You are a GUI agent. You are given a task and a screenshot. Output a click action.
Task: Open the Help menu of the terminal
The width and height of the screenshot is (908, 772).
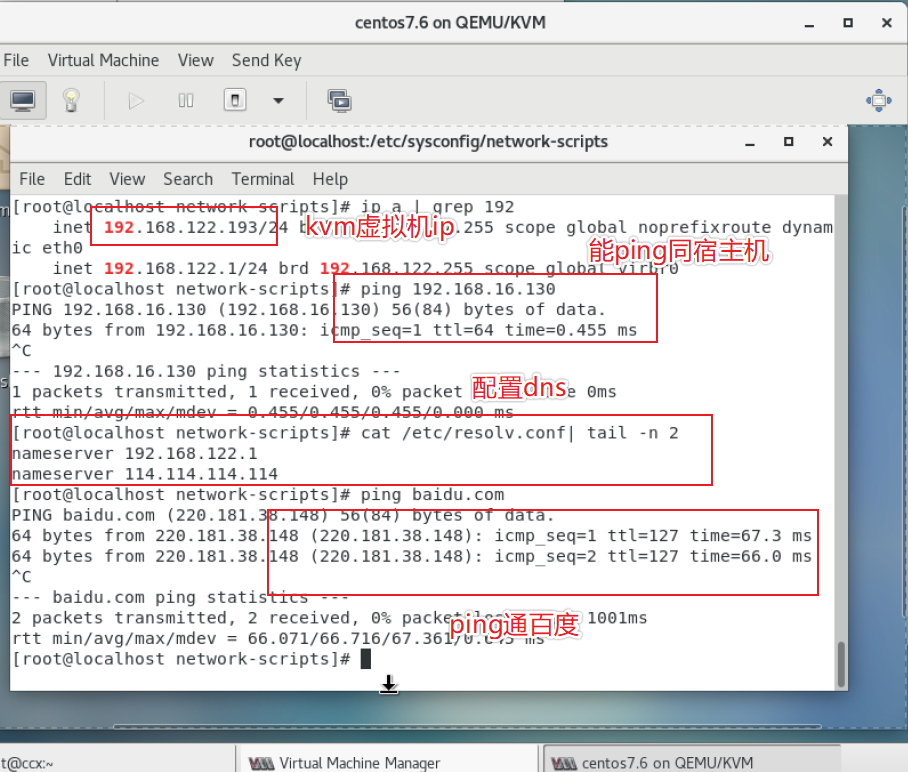(330, 179)
